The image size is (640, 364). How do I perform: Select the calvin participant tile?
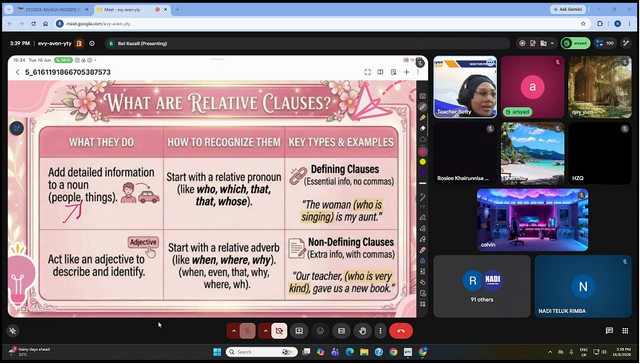533,220
